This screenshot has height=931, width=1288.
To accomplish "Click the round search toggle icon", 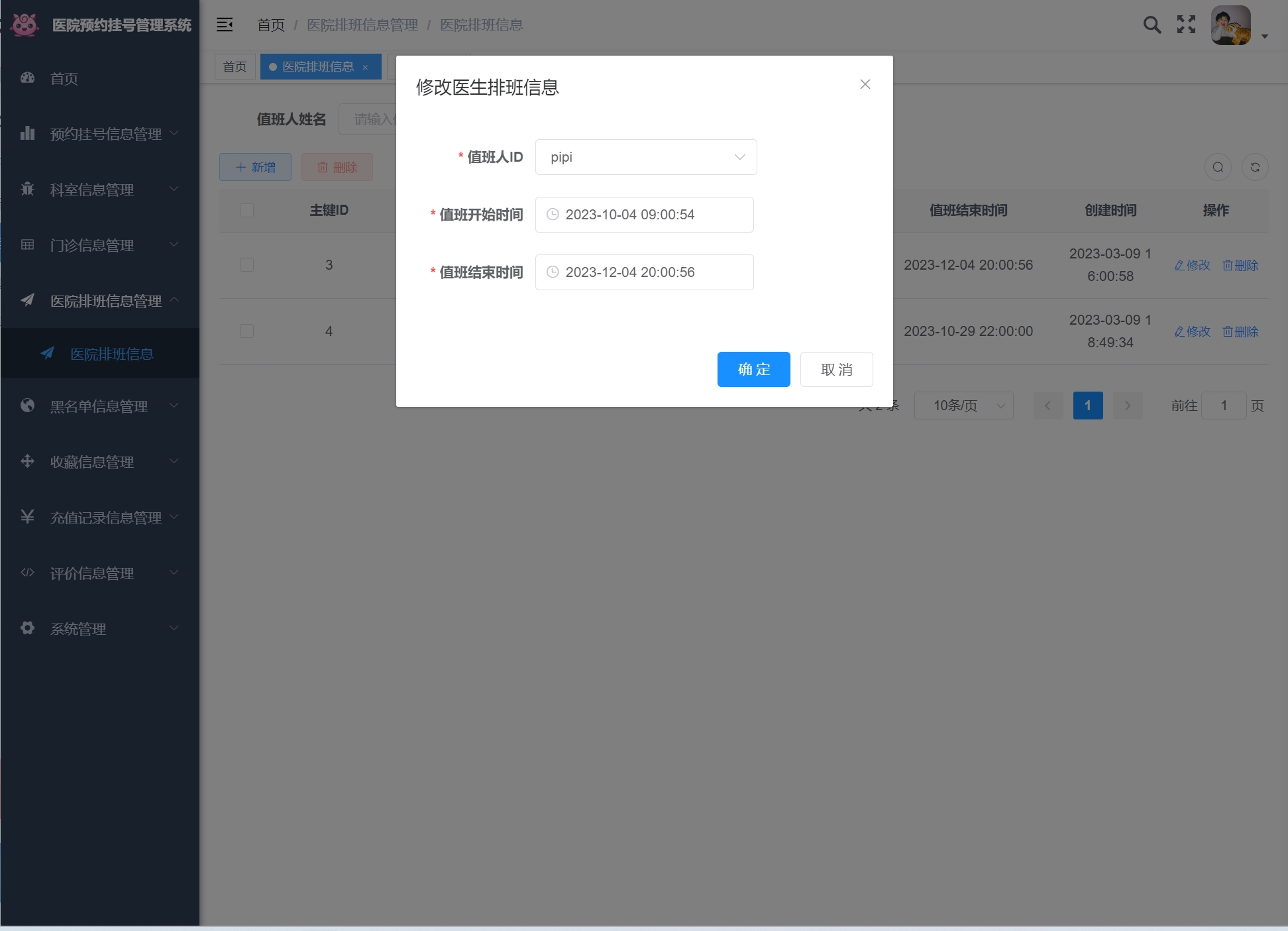I will [1218, 167].
